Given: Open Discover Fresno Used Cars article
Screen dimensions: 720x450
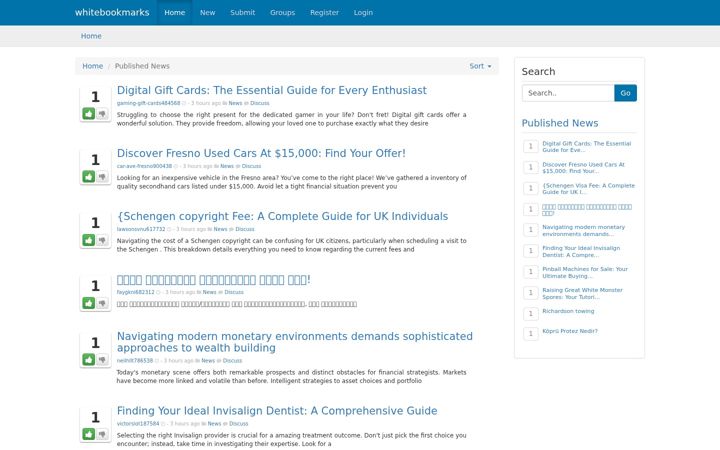Looking at the screenshot, I should [x=261, y=153].
